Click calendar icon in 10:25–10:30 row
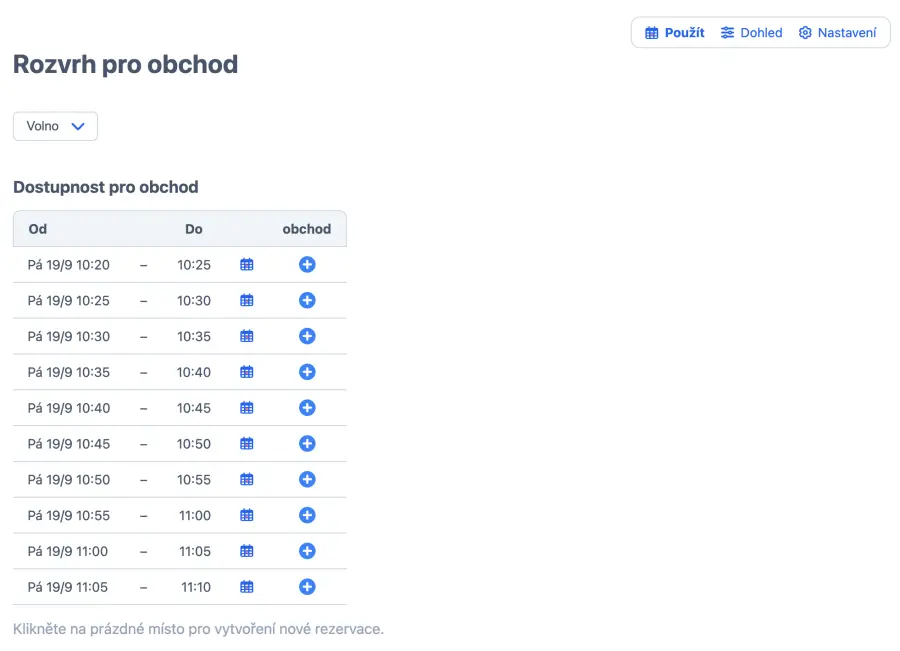Screen dimensions: 900x651 (247, 301)
